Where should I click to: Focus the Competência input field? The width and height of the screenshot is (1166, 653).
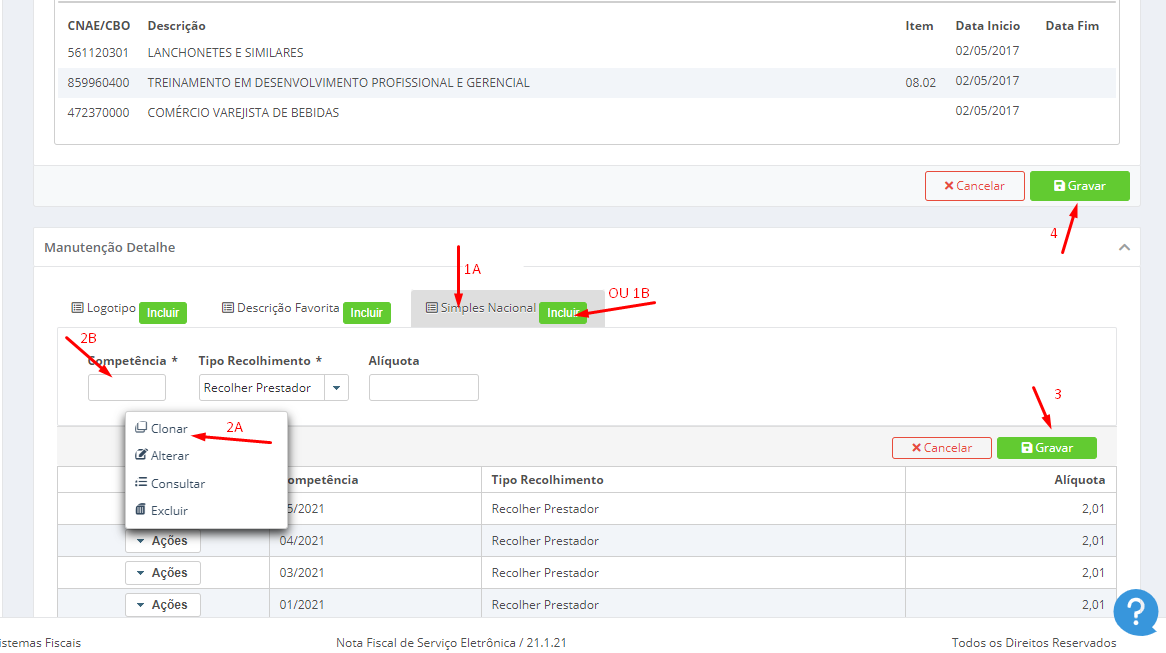pos(126,387)
